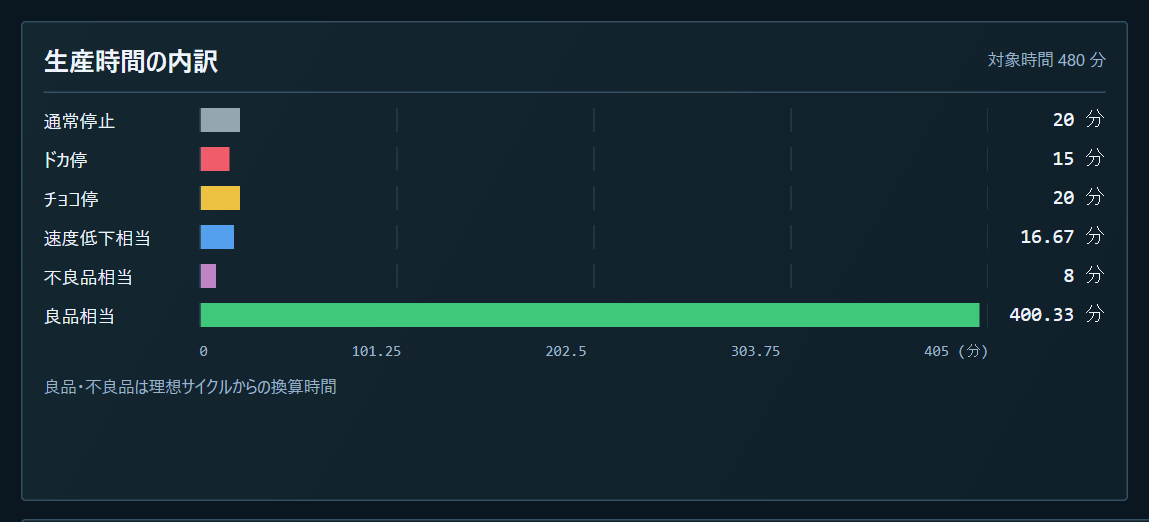The width and height of the screenshot is (1149, 522).
Task: Click the 0 axis tick label
Action: coord(203,351)
